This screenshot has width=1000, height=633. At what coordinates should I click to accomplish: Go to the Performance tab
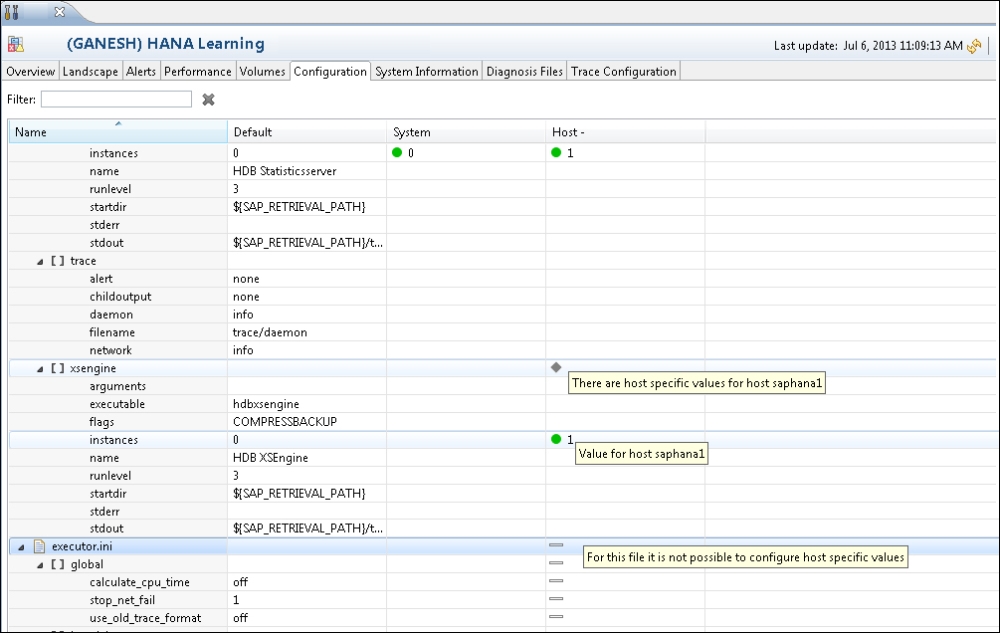coord(198,71)
